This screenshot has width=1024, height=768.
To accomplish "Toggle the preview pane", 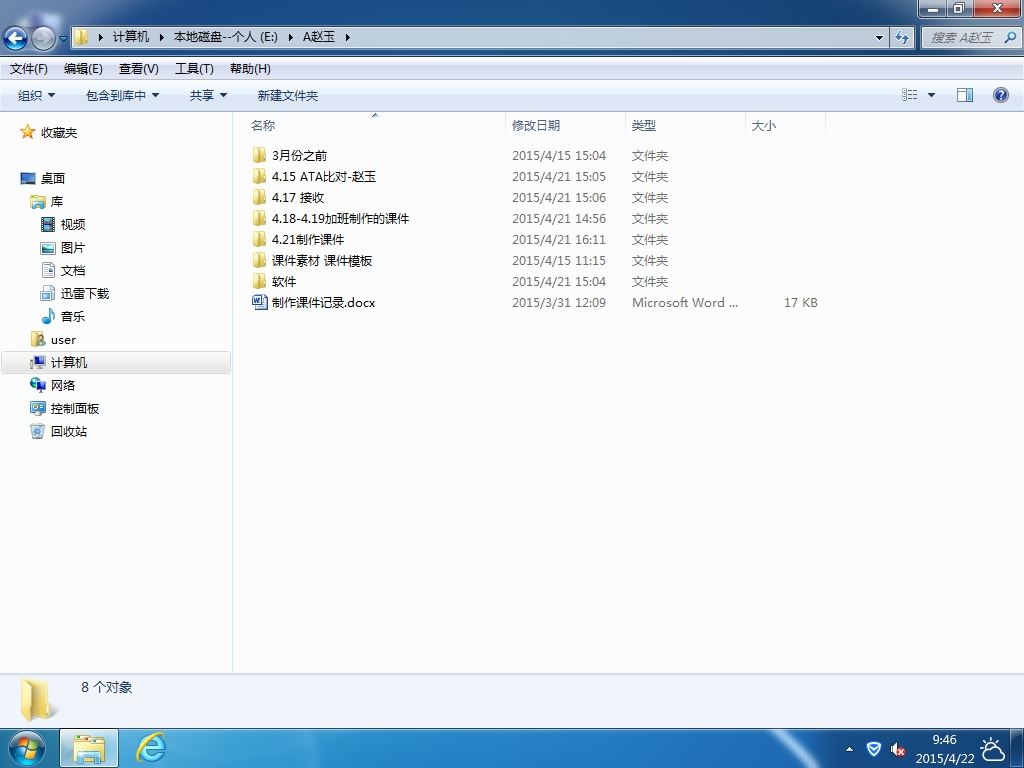I will coord(965,95).
